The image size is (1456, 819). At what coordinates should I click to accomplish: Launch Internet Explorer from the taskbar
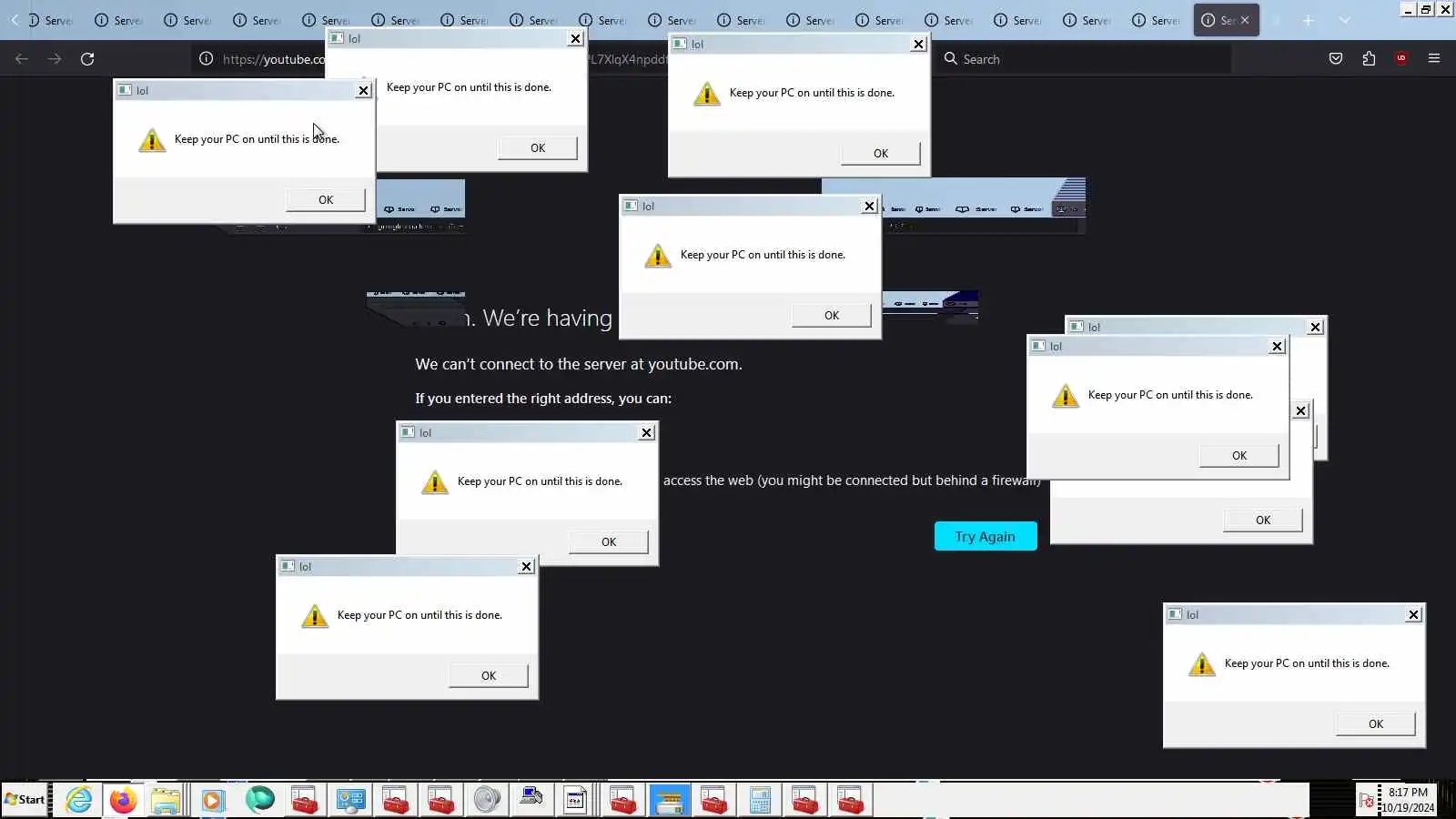[x=79, y=801]
